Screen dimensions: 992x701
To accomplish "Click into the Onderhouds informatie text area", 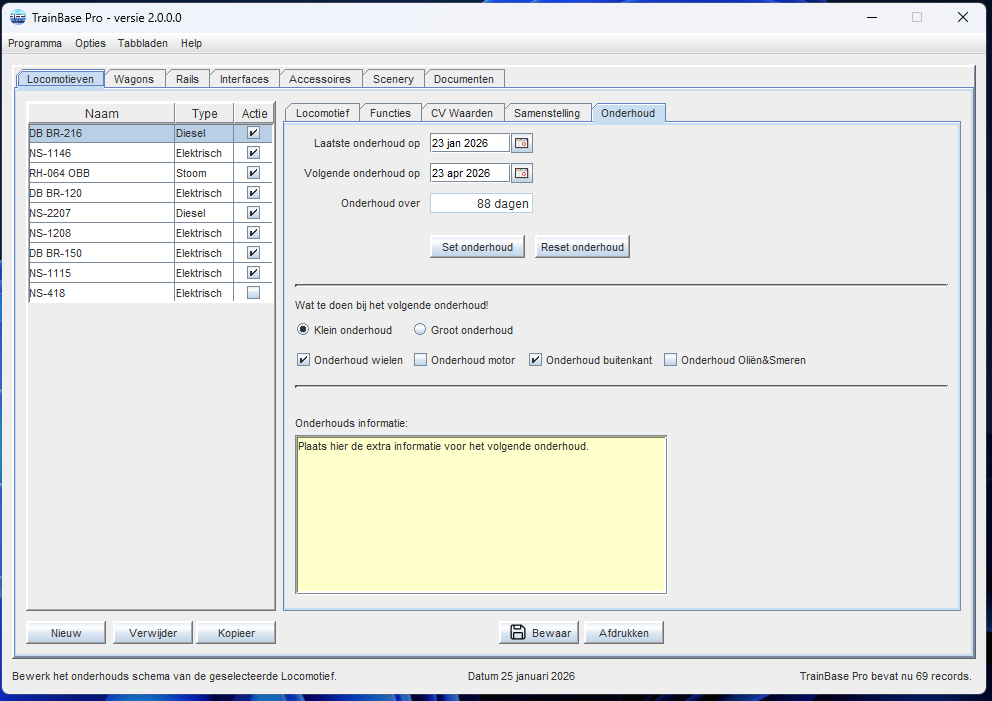I will [480, 515].
